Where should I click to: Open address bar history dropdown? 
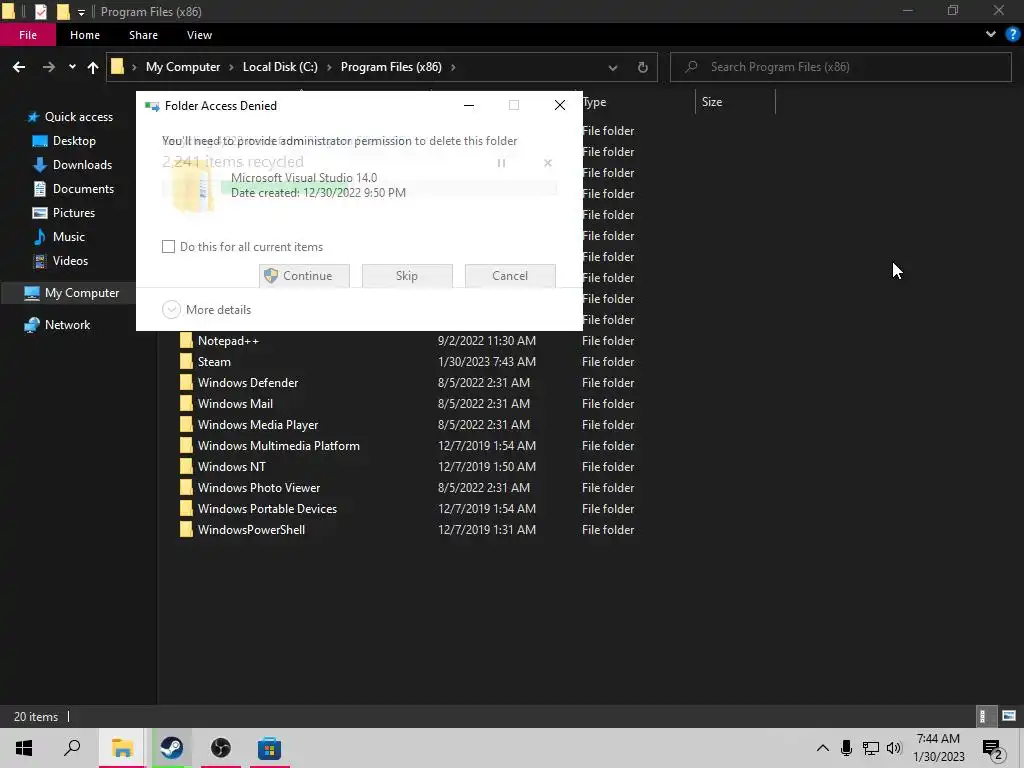613,67
